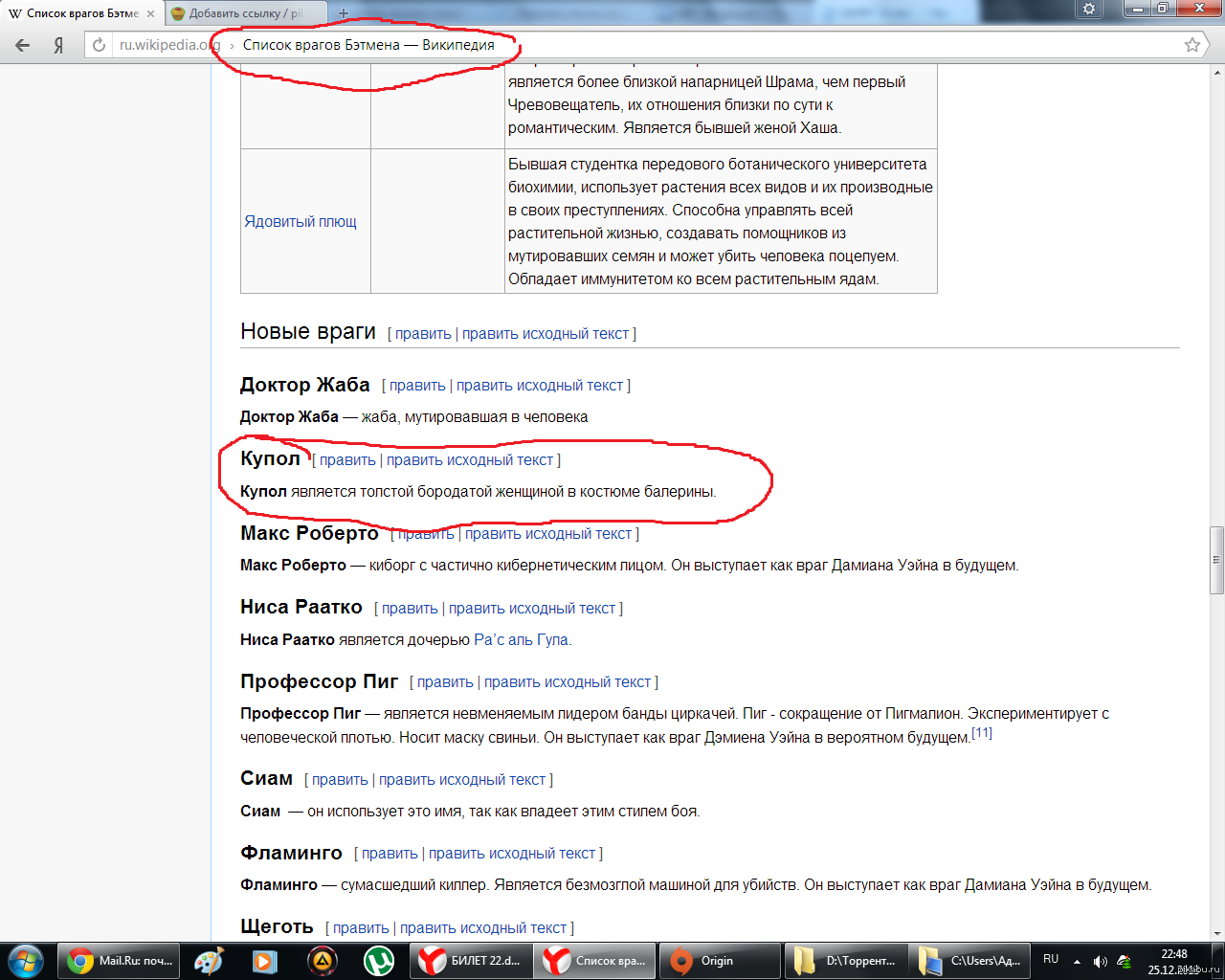Click править исходный текст next to Ниса Раатко
1225x980 pixels.
[532, 608]
